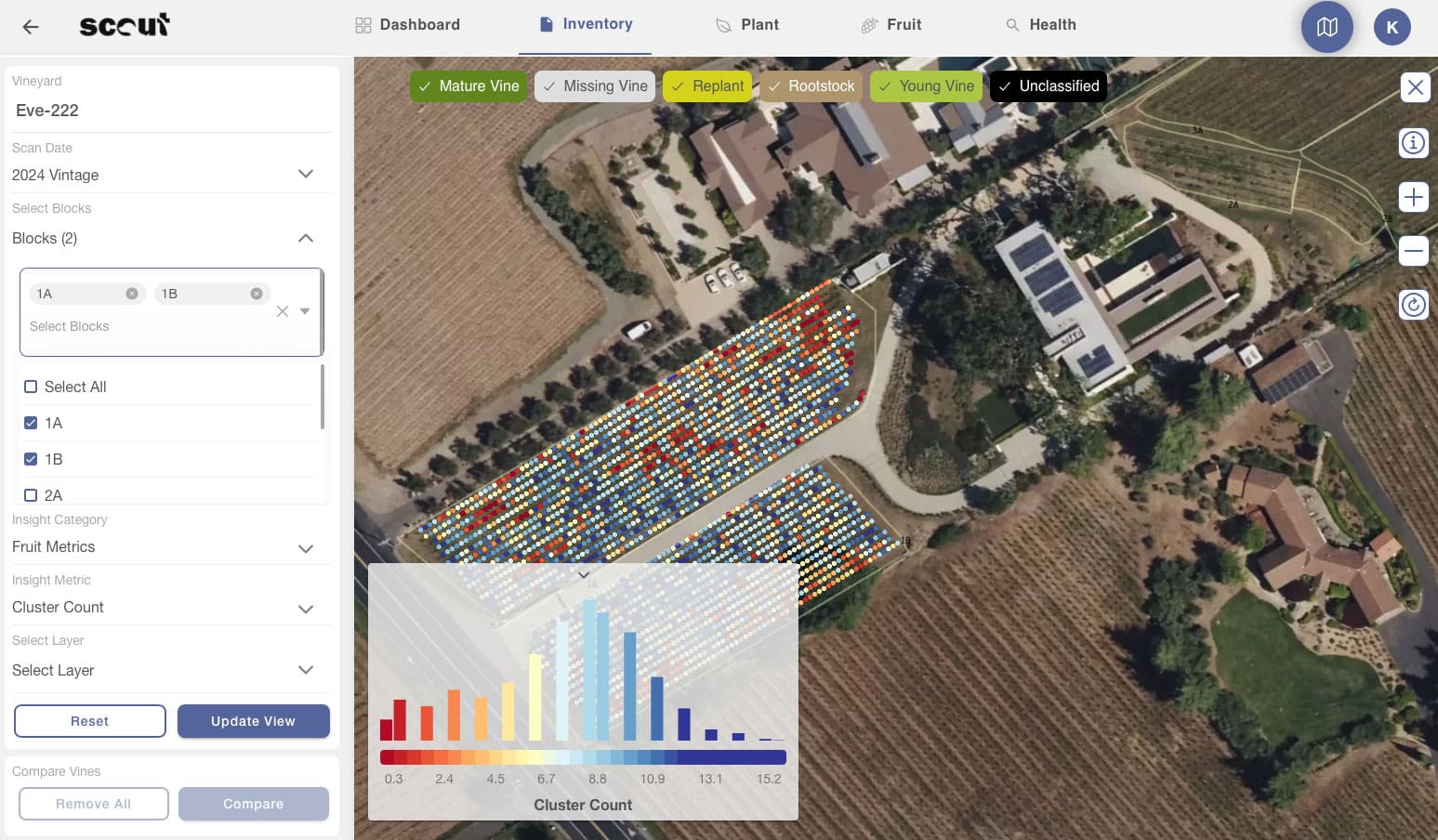1438x840 pixels.
Task: Collapse the Blocks (2) section
Action: 305,239
